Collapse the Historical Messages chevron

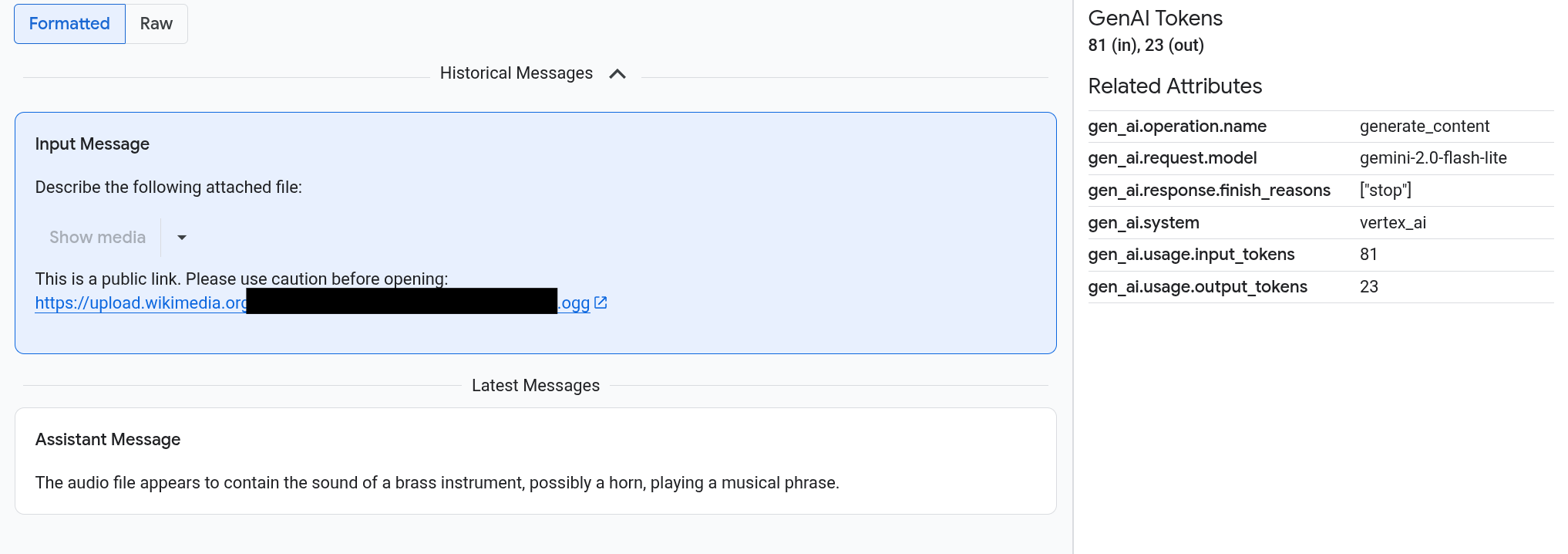(x=617, y=74)
